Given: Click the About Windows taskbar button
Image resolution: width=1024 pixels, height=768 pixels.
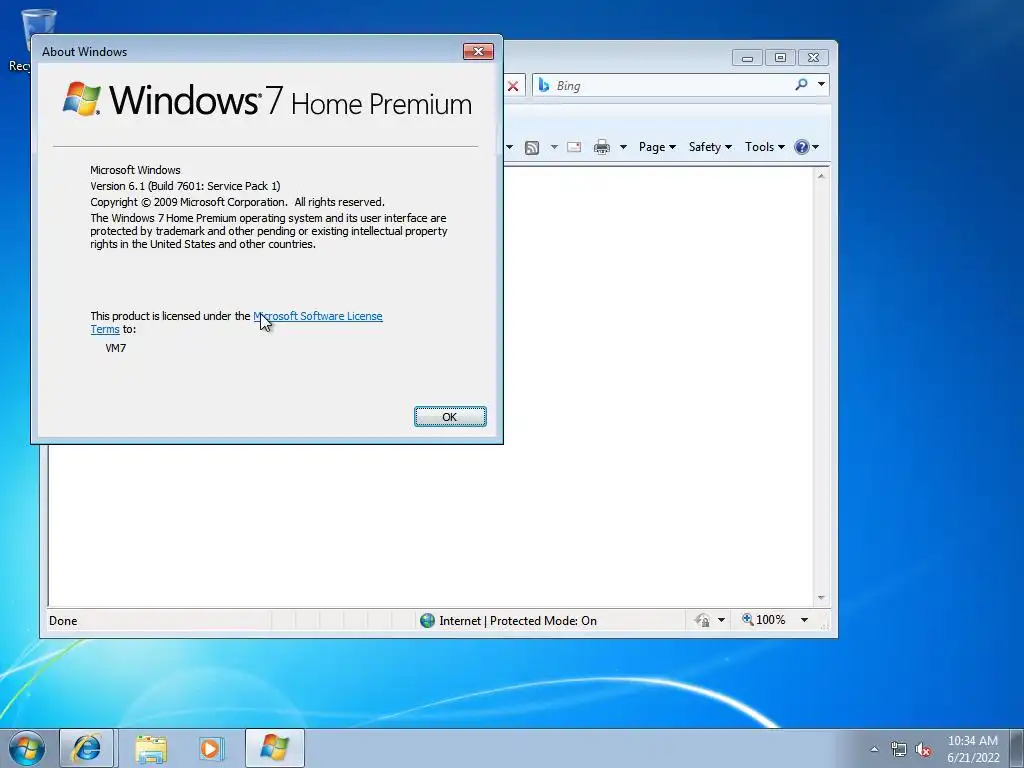Looking at the screenshot, I should click(274, 748).
